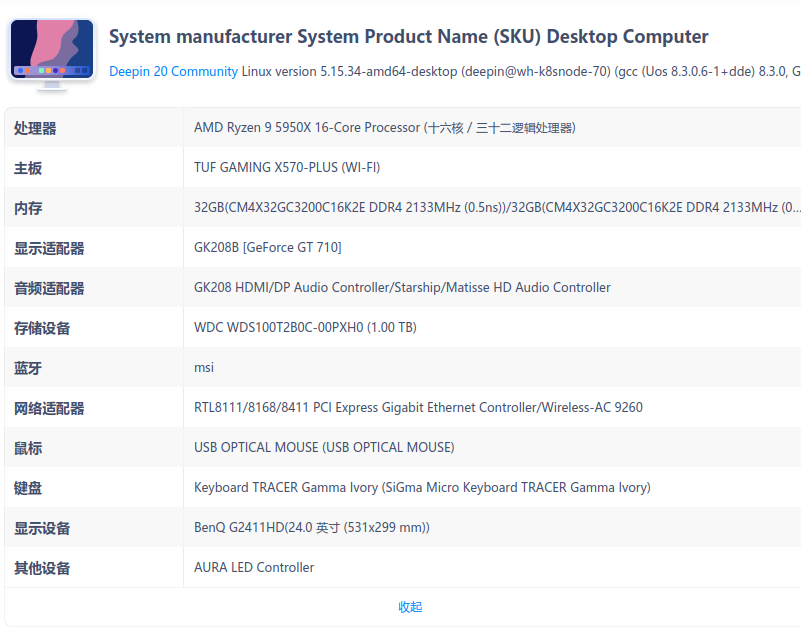
Task: Click the AMD Ryzen 9 5950X processor value
Action: point(384,128)
